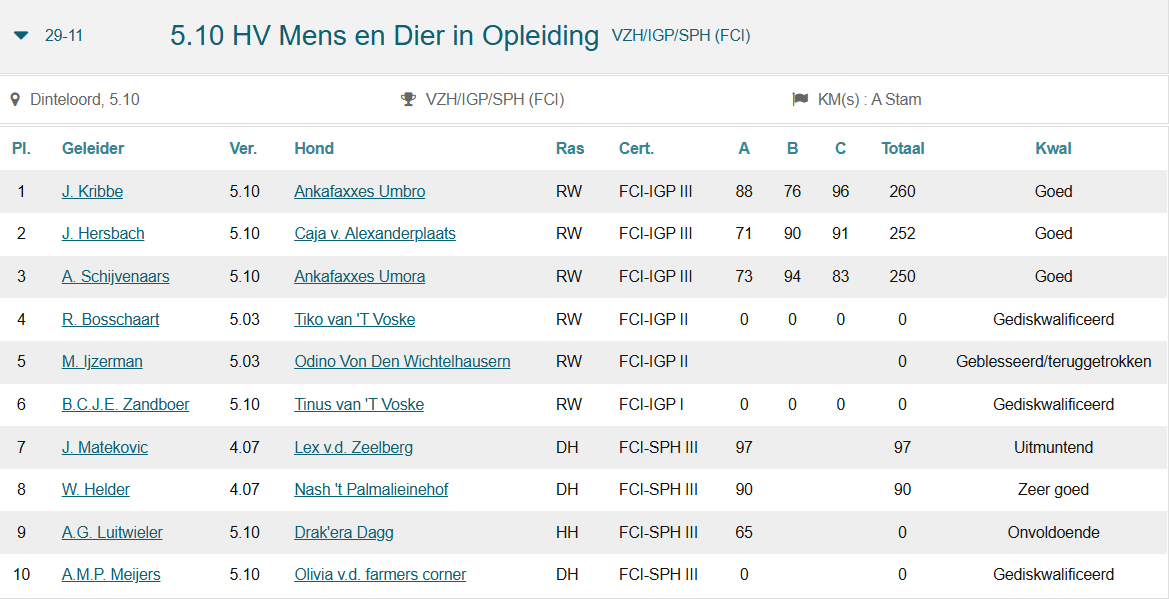Open R. Bosschaart handler link
Screen dimensions: 1169x611
pos(110,320)
